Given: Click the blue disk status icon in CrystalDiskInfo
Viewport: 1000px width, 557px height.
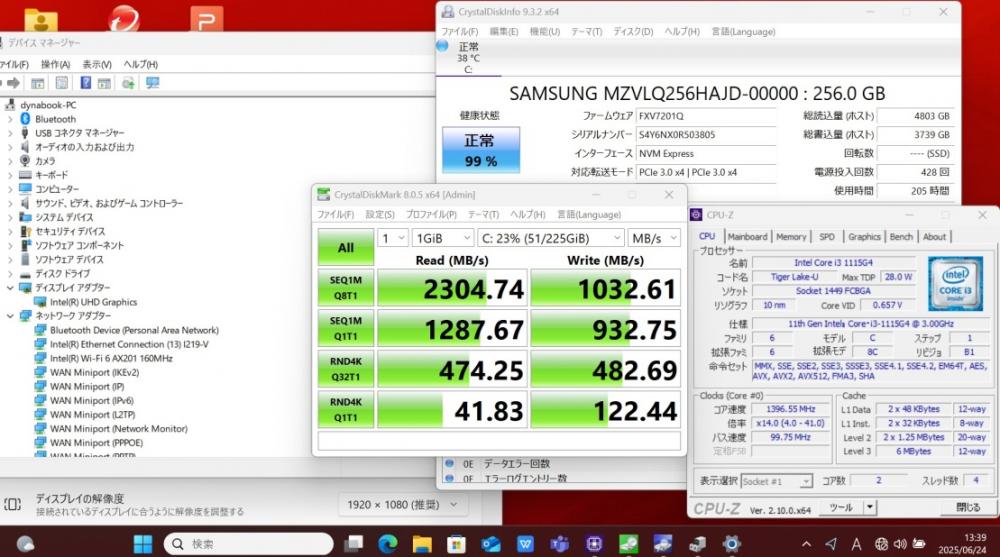Looking at the screenshot, I should click(443, 46).
